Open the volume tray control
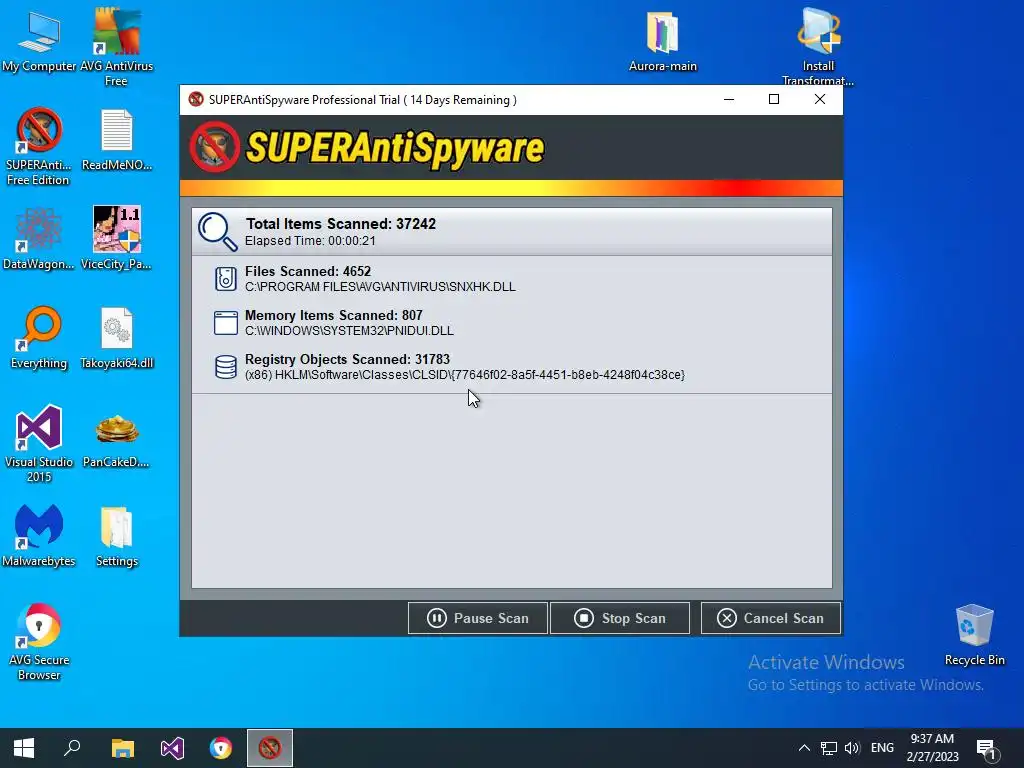 (x=852, y=748)
